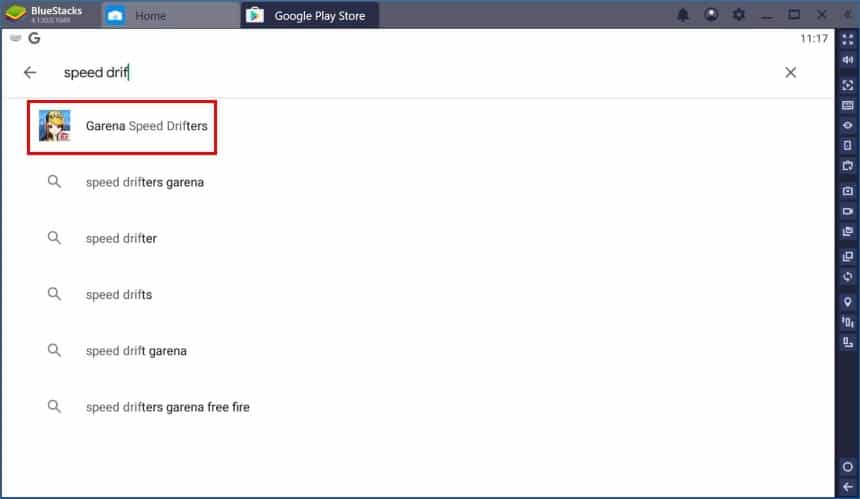Viewport: 860px width, 499px height.
Task: Take a screenshot with the camera icon
Action: click(x=848, y=191)
